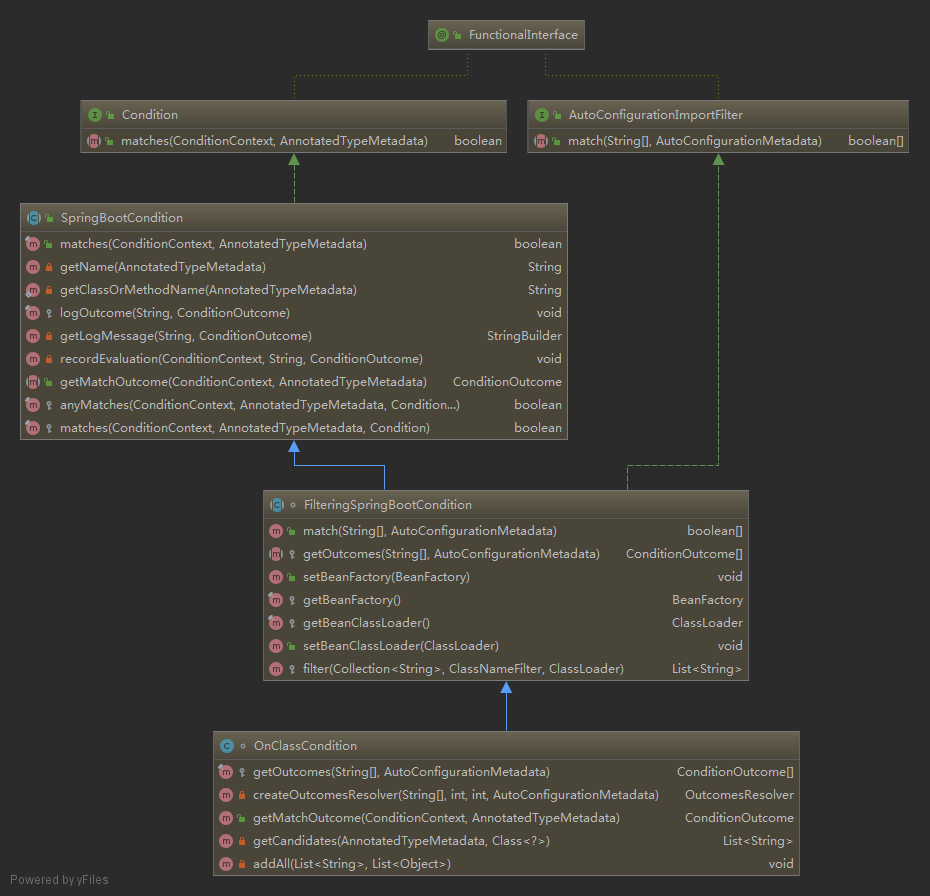Viewport: 930px width, 896px height.
Task: Click the method icon beside createOutcomesResolver
Action: click(x=226, y=795)
